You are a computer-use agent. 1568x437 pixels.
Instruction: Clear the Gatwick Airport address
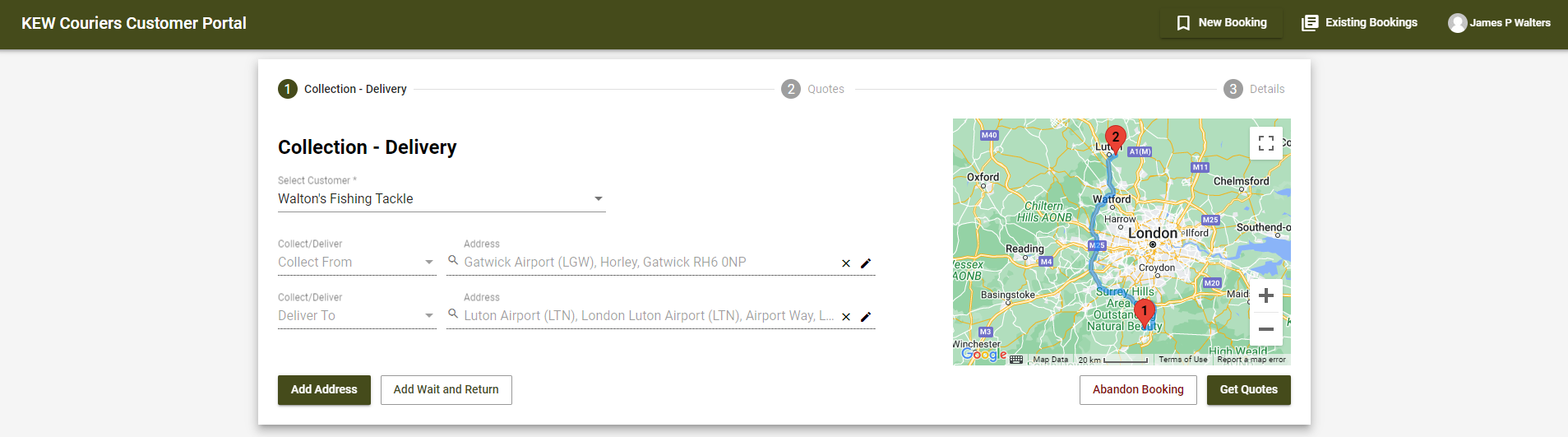(846, 263)
